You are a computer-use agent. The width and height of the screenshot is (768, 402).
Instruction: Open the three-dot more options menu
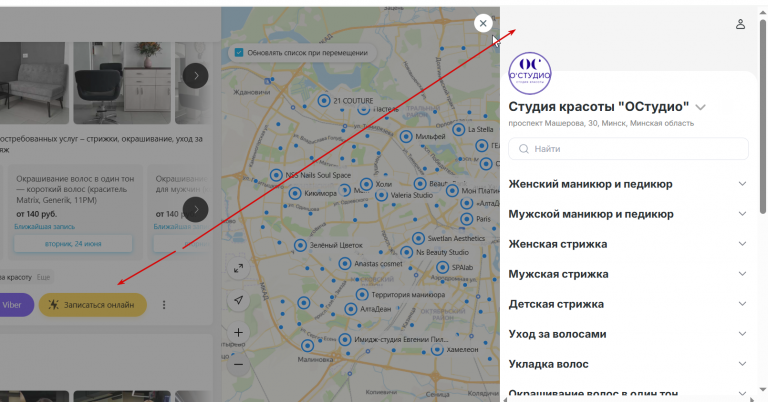click(164, 305)
